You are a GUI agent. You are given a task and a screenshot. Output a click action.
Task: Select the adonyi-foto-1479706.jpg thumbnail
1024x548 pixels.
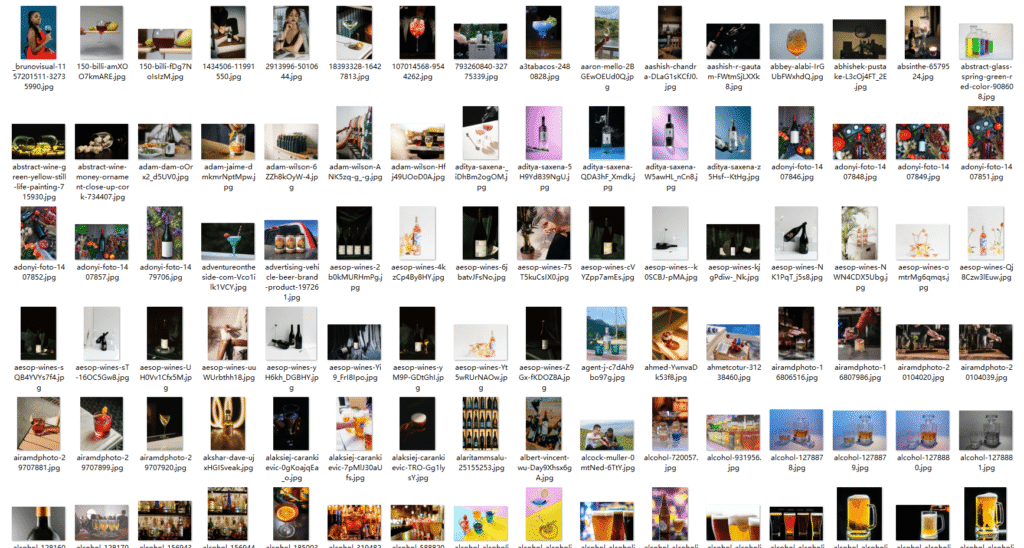click(165, 233)
